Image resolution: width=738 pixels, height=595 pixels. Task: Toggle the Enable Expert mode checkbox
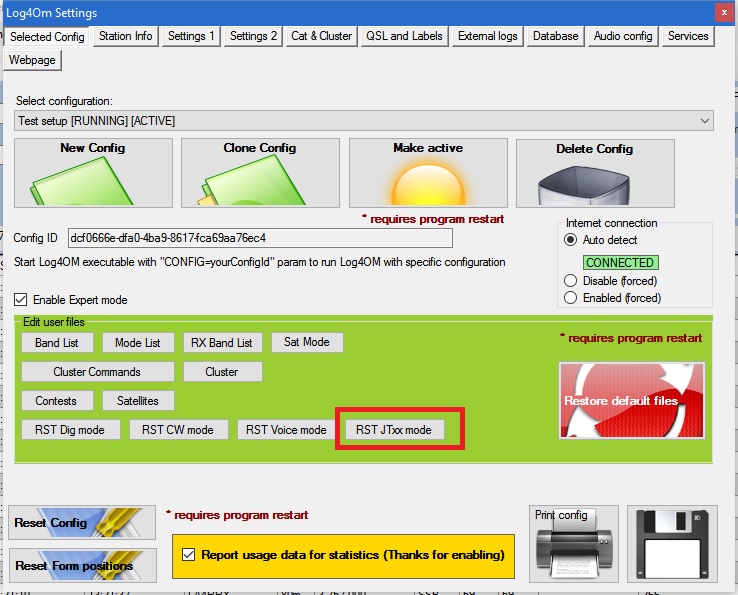click(x=21, y=300)
